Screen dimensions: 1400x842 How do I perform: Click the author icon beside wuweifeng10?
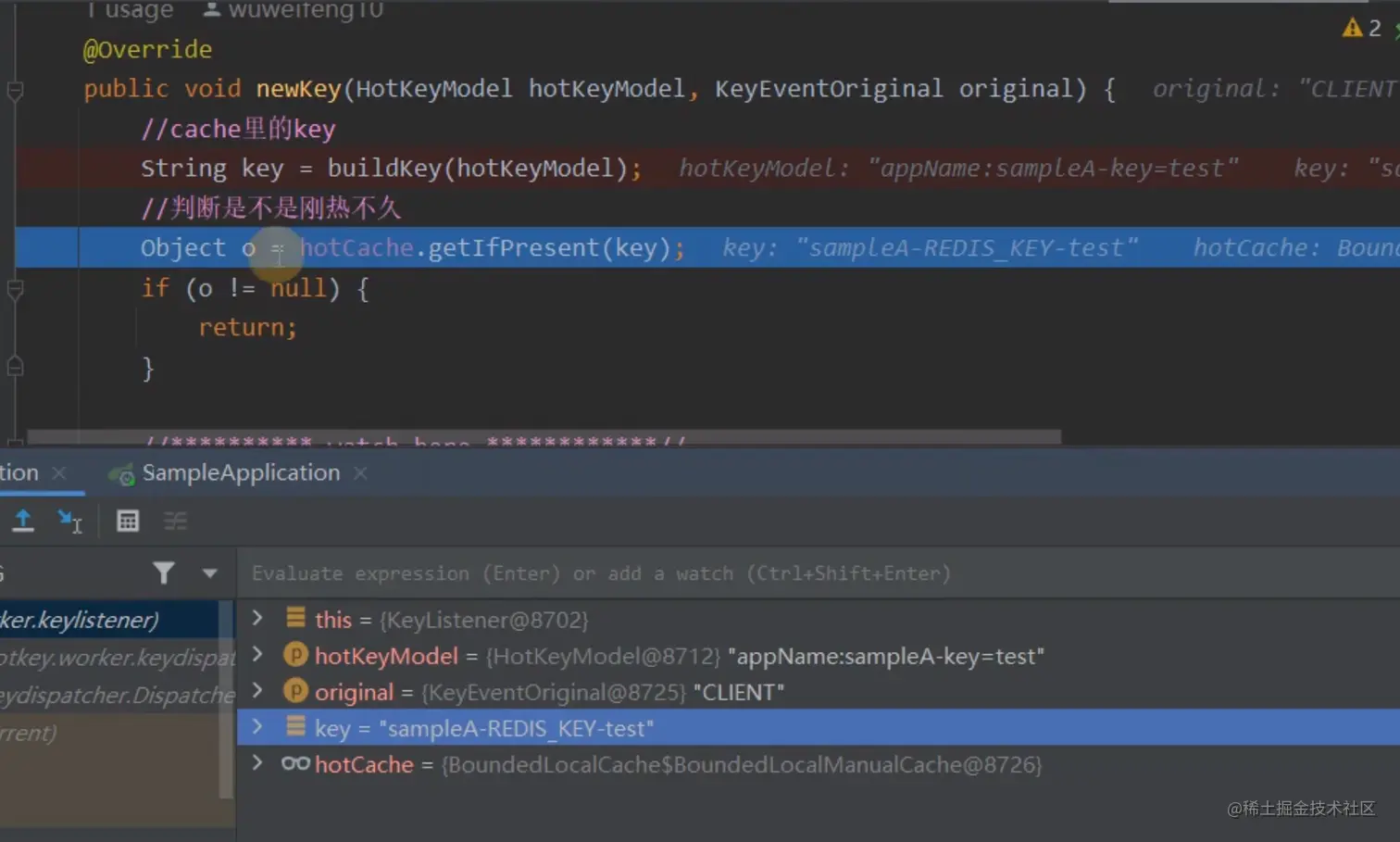(212, 9)
